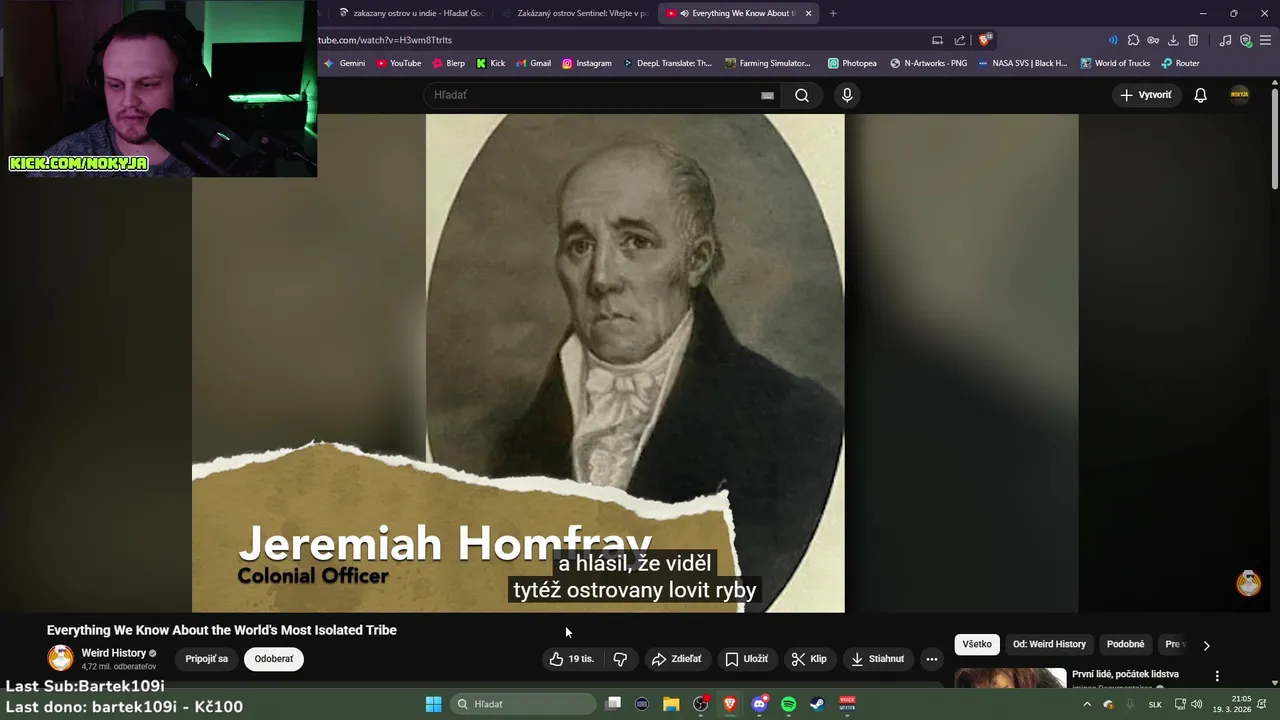Viewport: 1280px width, 720px height.
Task: Open the Photopea bookmark
Action: tap(852, 63)
